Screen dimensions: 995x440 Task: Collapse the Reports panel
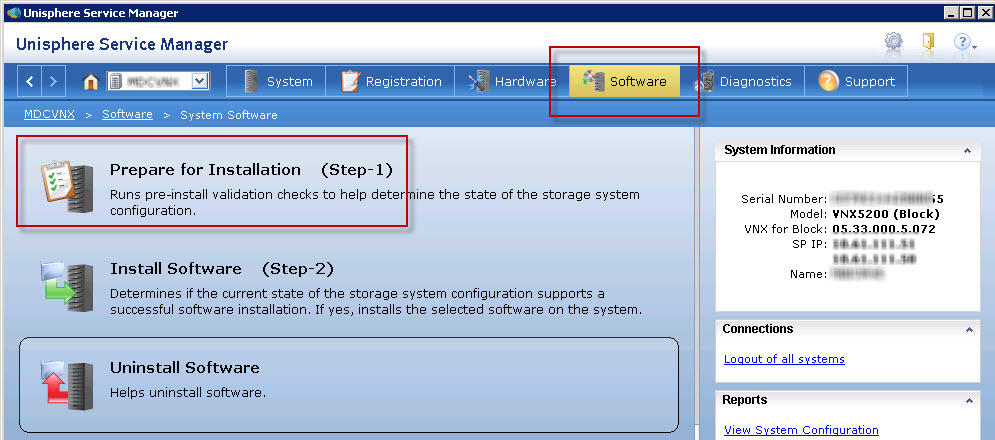click(968, 401)
